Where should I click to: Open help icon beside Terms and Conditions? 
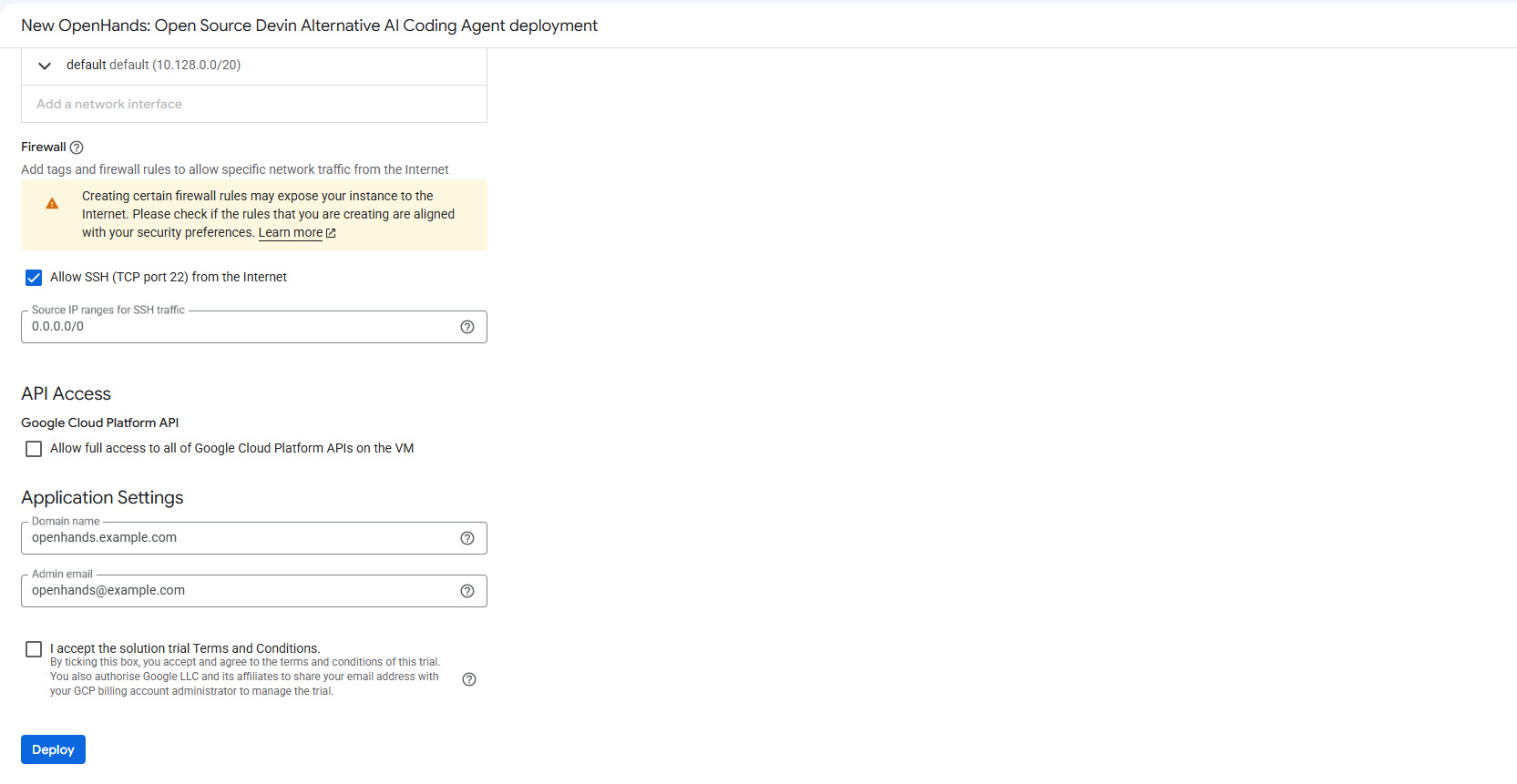[x=469, y=679]
